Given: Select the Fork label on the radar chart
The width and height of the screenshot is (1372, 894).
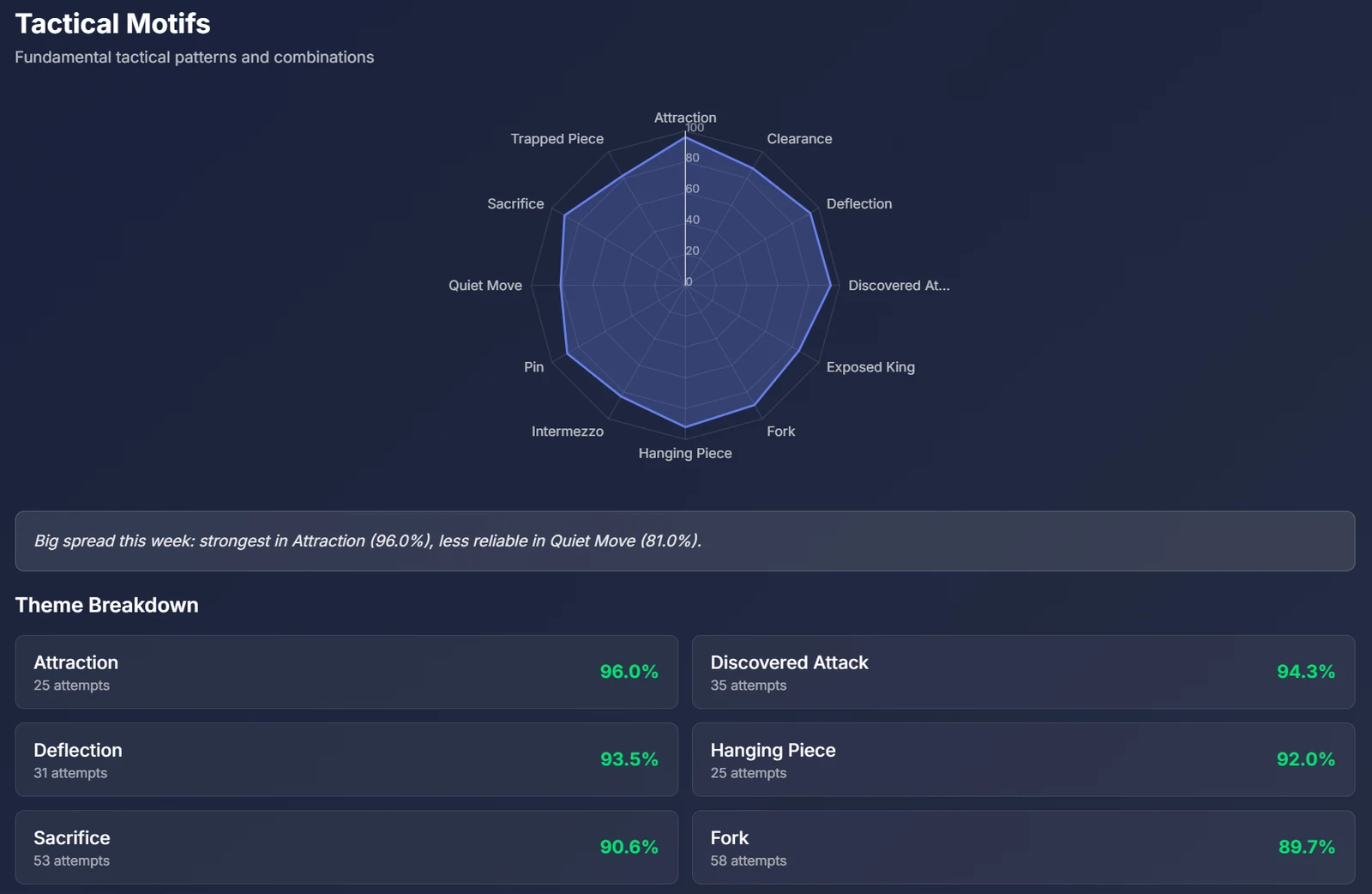Looking at the screenshot, I should click(780, 432).
